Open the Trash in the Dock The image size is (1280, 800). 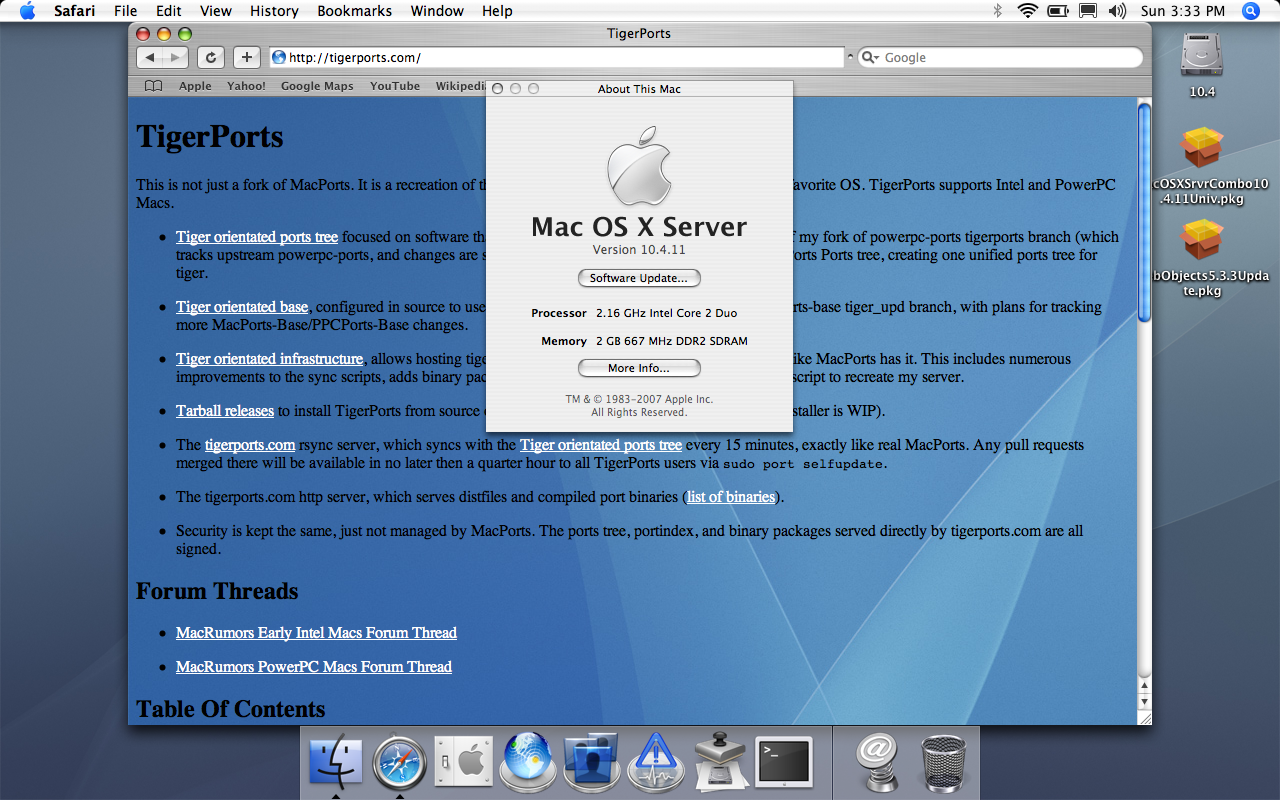click(941, 762)
